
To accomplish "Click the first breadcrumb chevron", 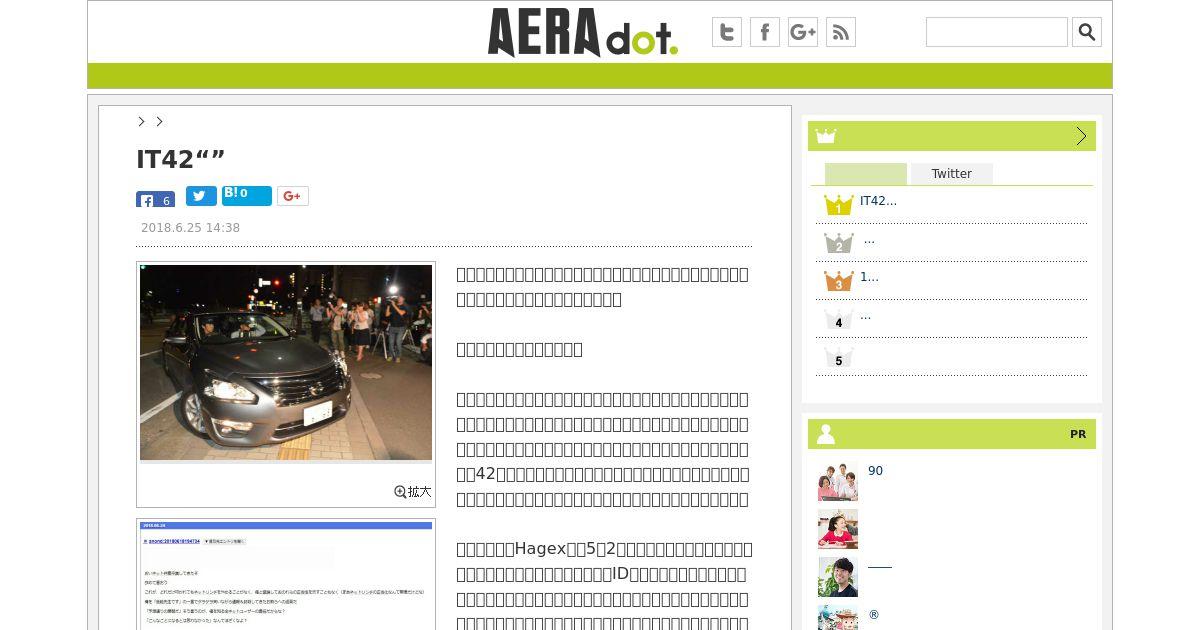I will (x=141, y=121).
